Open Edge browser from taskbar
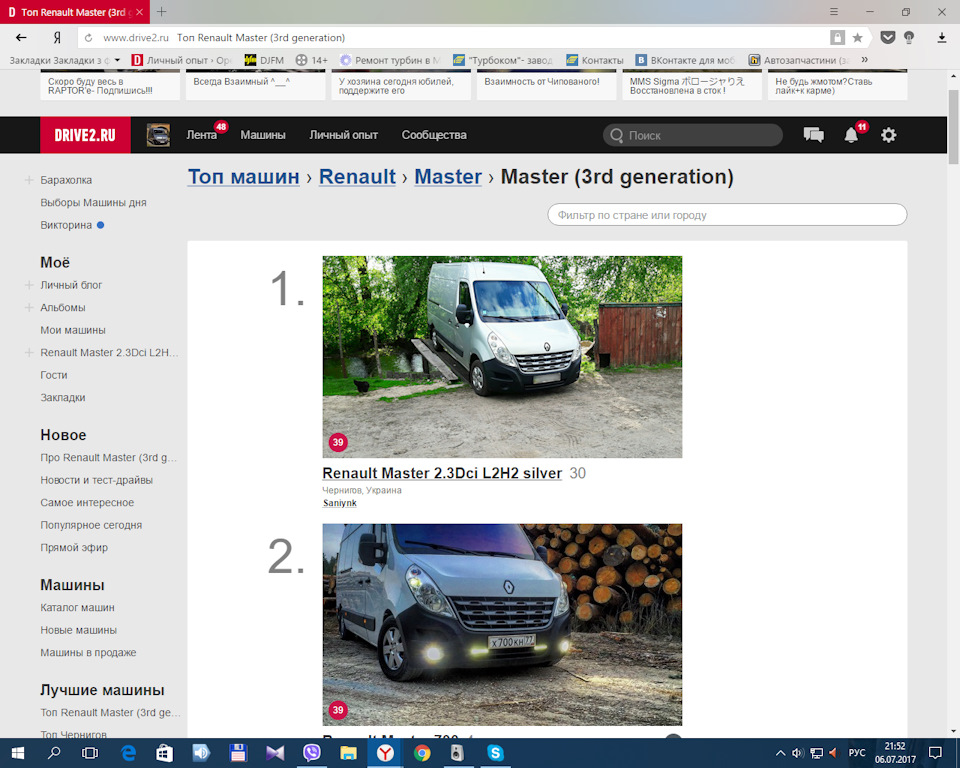This screenshot has width=960, height=768. [x=128, y=753]
